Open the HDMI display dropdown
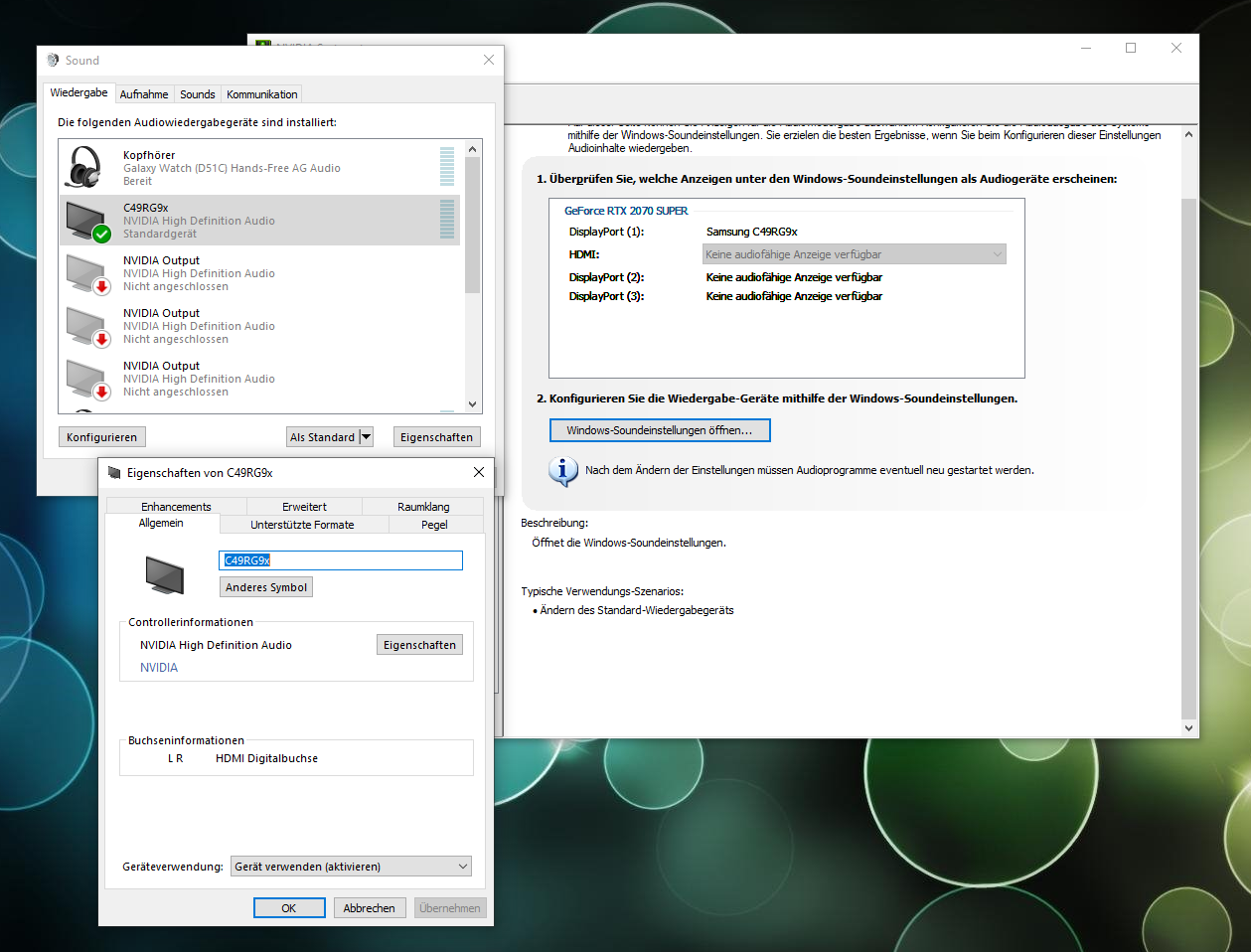 point(855,254)
